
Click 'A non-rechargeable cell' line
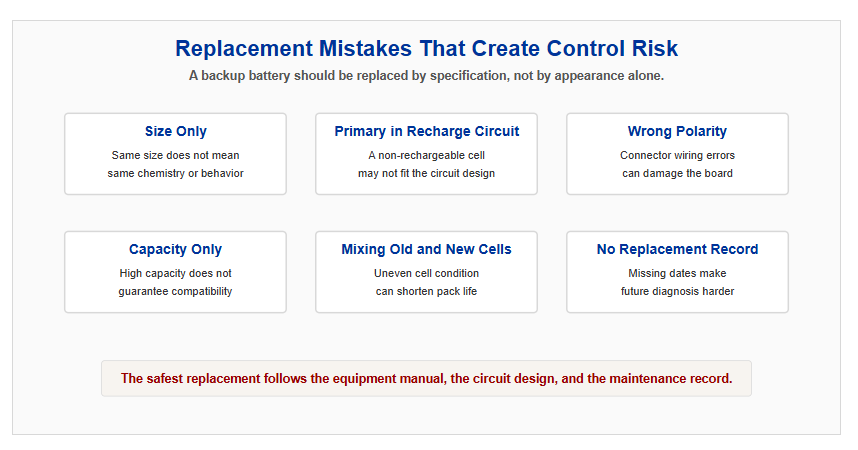pos(427,155)
